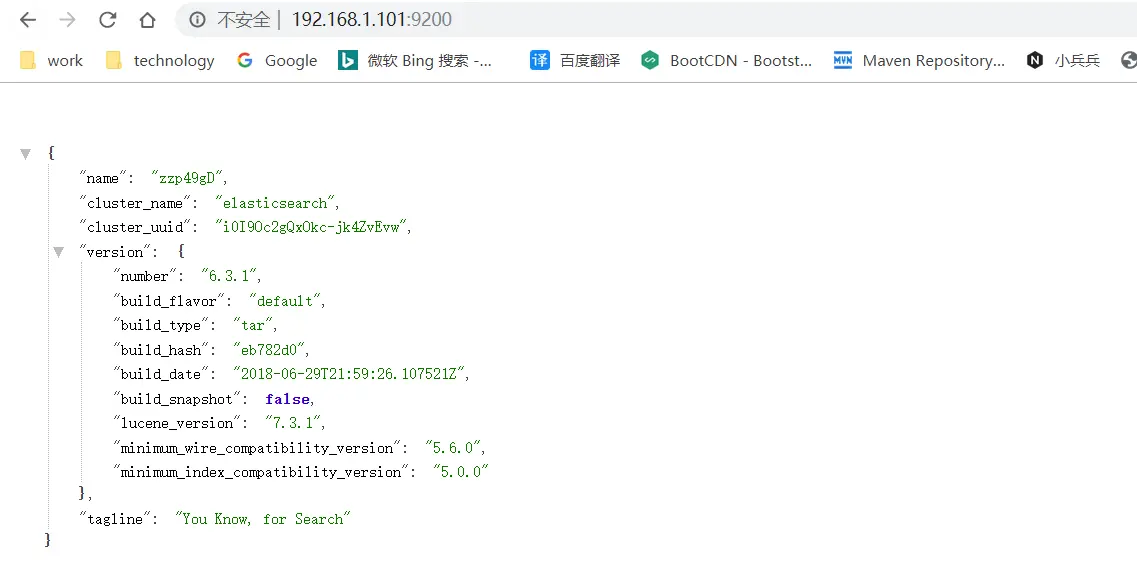Click the "build_type" key
The width and height of the screenshot is (1137, 567).
[x=163, y=326]
